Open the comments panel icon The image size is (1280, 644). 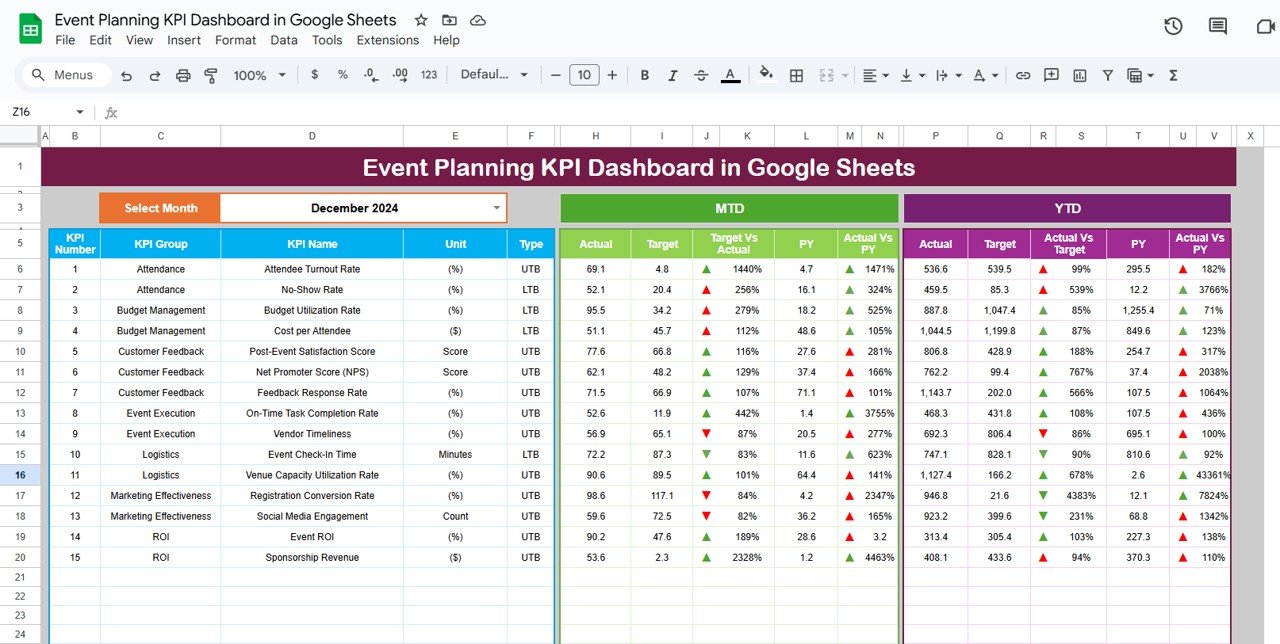1218,27
